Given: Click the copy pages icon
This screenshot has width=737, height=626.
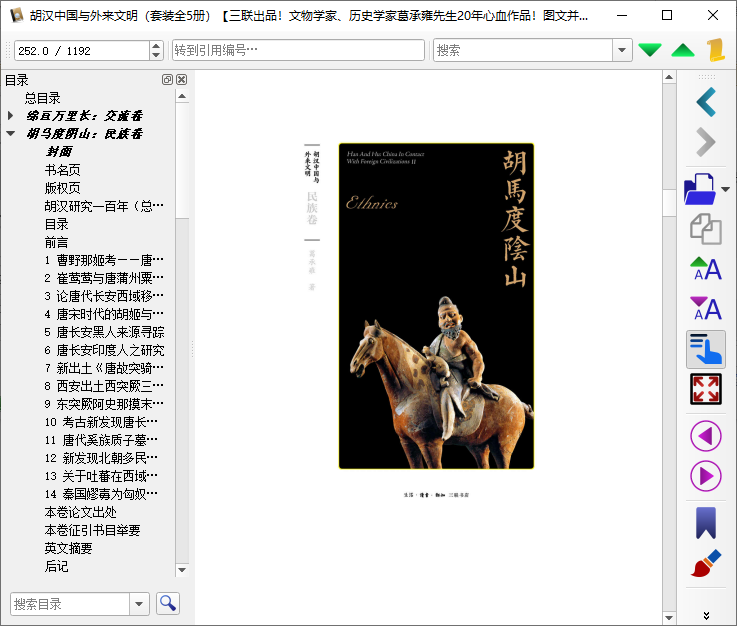Looking at the screenshot, I should click(x=706, y=229).
